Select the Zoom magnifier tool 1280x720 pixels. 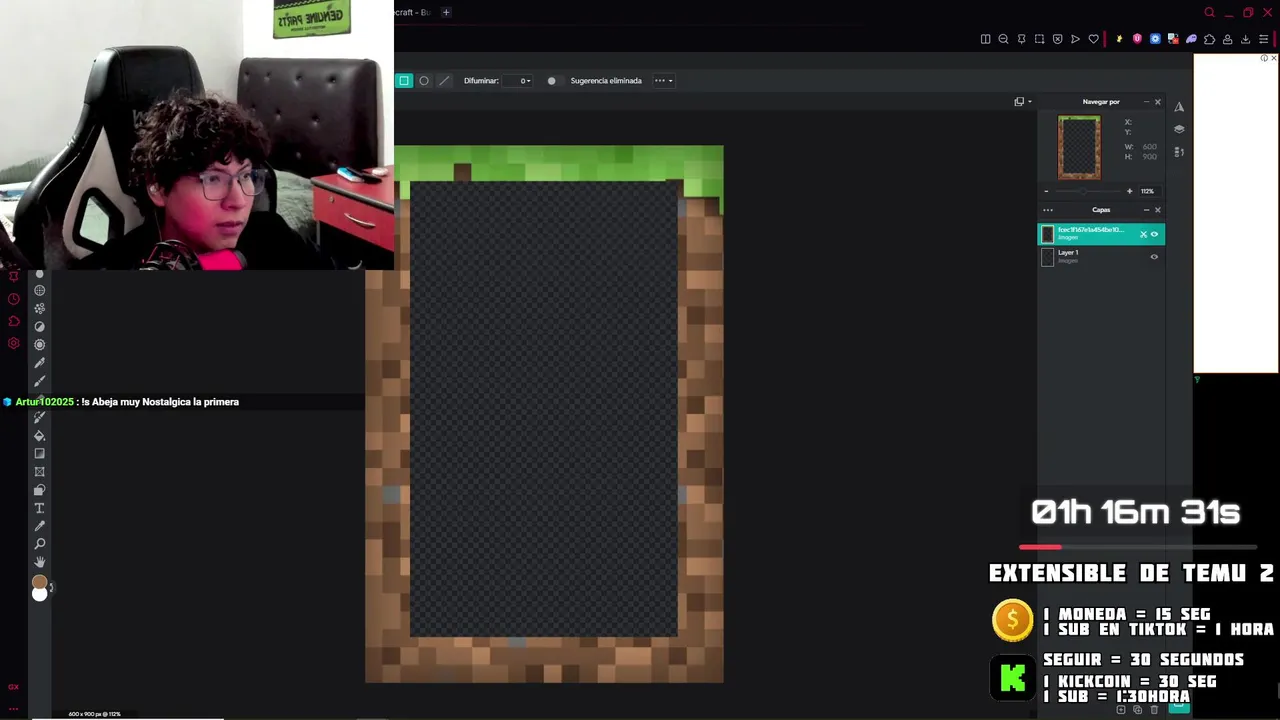pyautogui.click(x=40, y=544)
